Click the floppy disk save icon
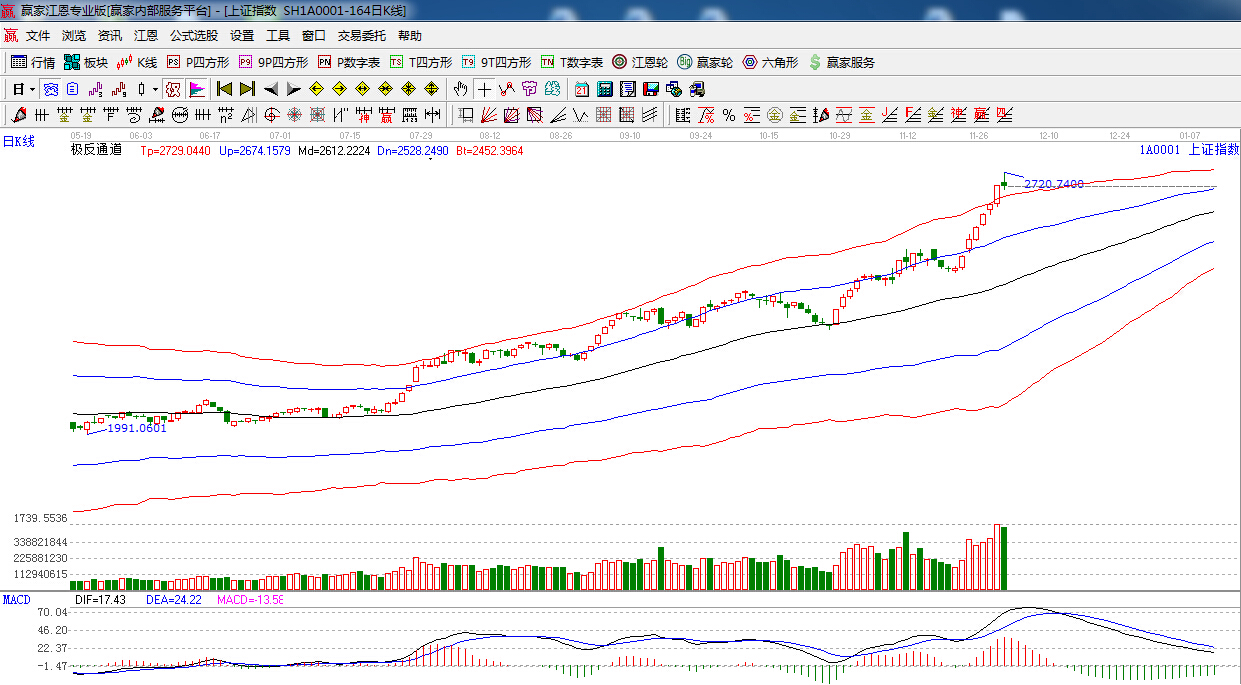 pyautogui.click(x=650, y=89)
